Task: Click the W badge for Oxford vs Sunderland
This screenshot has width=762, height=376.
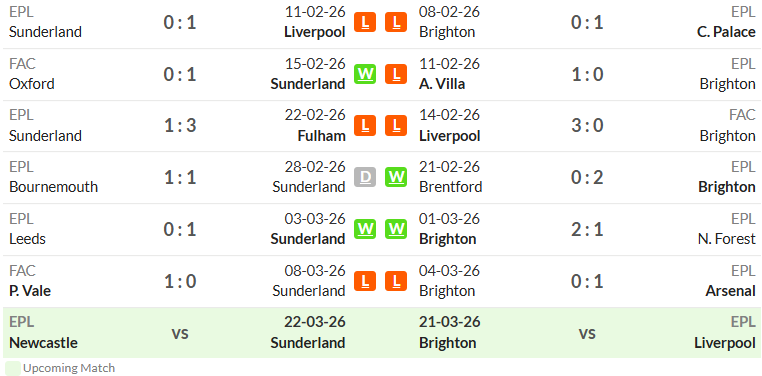Action: [365, 74]
